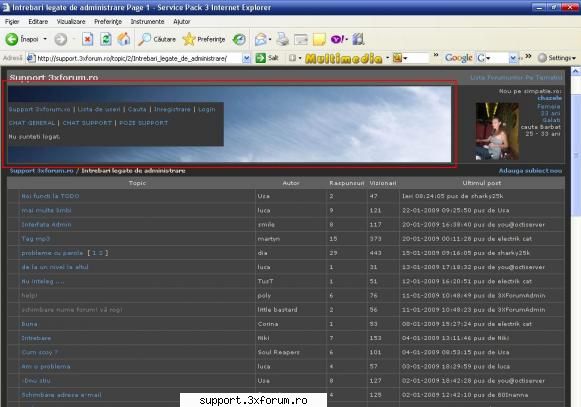Click the Yahoo Messenger toolbar icon
Screen dimensions: 581x407
[339, 39]
